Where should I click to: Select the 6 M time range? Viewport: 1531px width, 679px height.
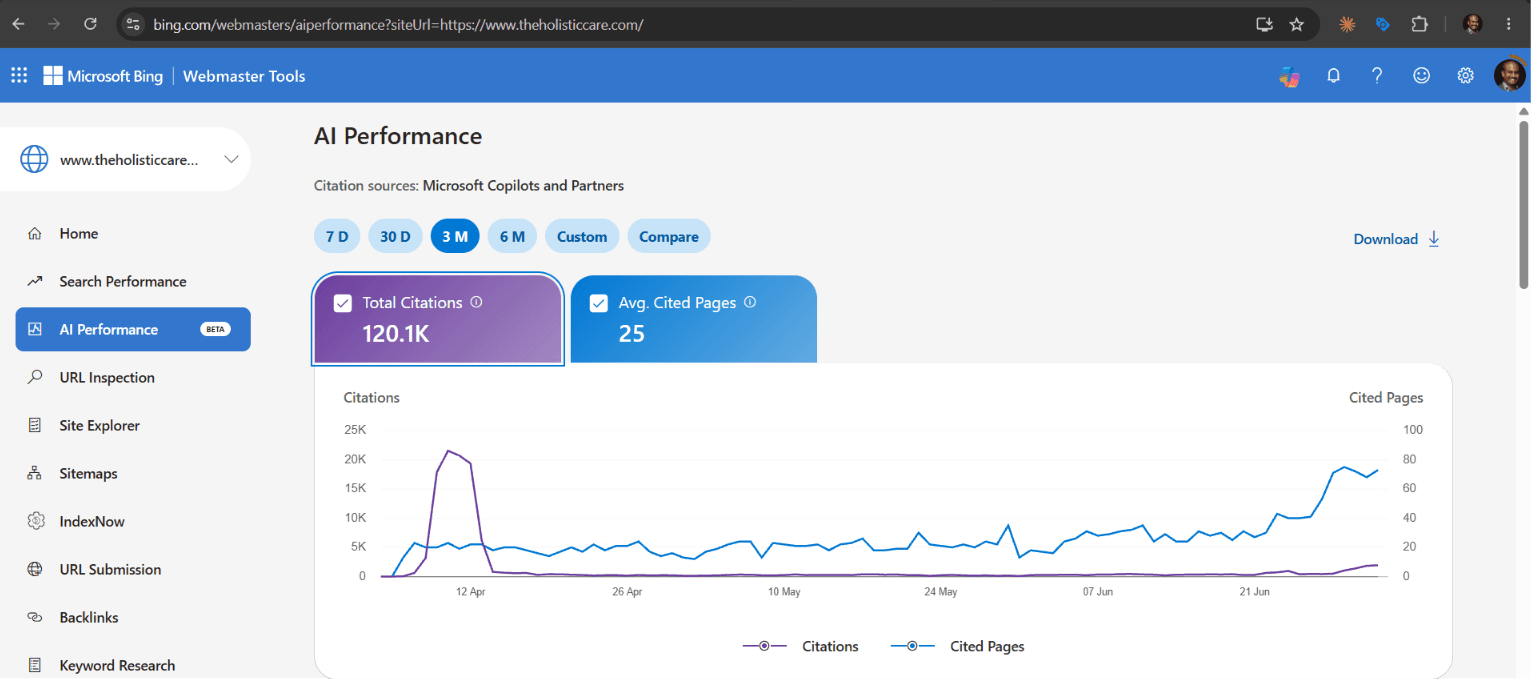click(512, 237)
